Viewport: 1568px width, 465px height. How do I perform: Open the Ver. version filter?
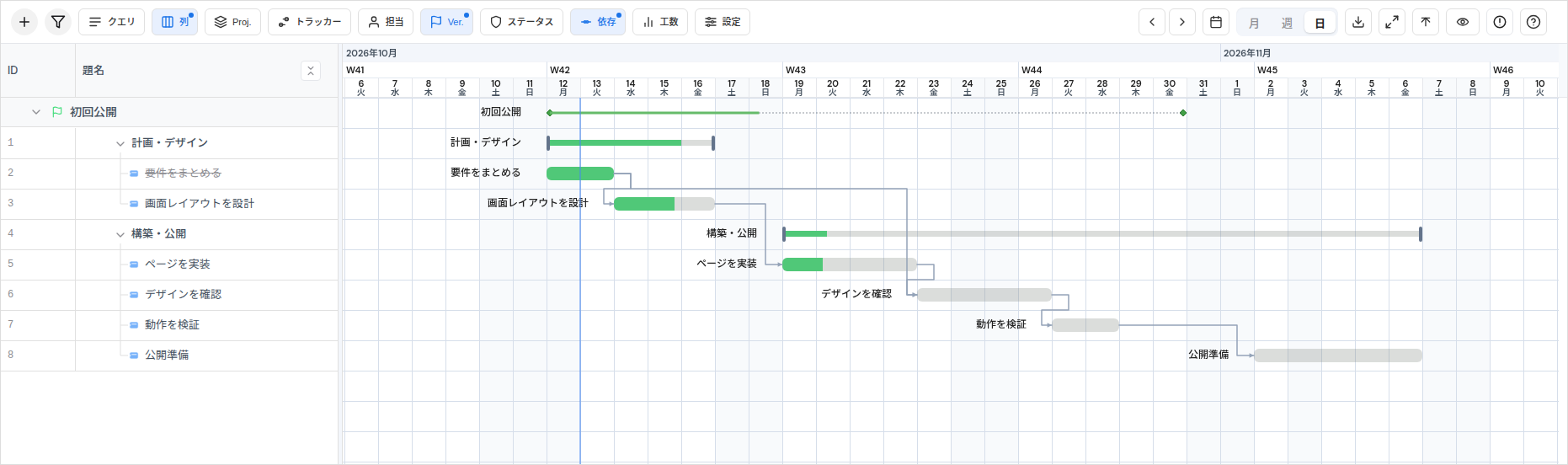tap(446, 22)
